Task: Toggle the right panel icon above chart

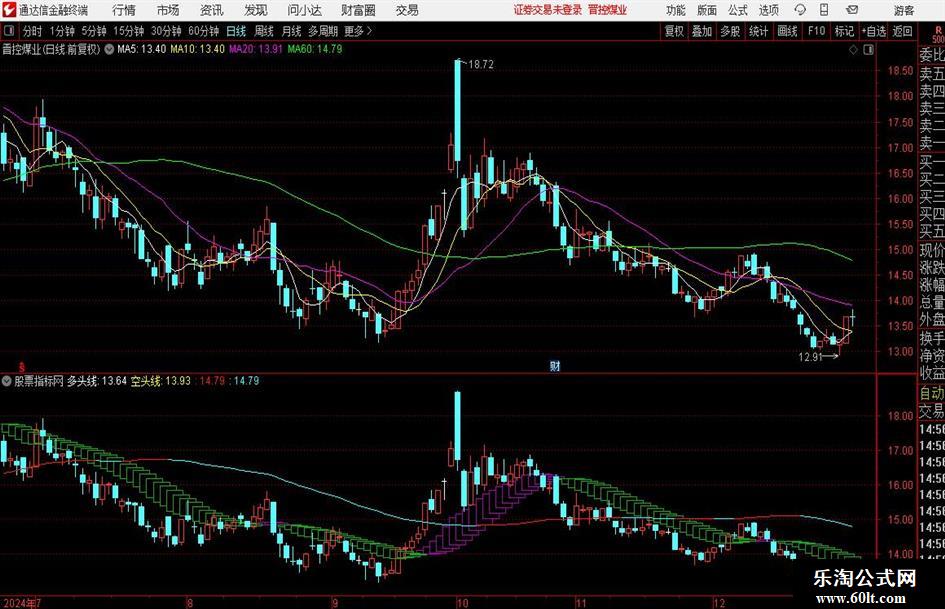Action: click(868, 50)
